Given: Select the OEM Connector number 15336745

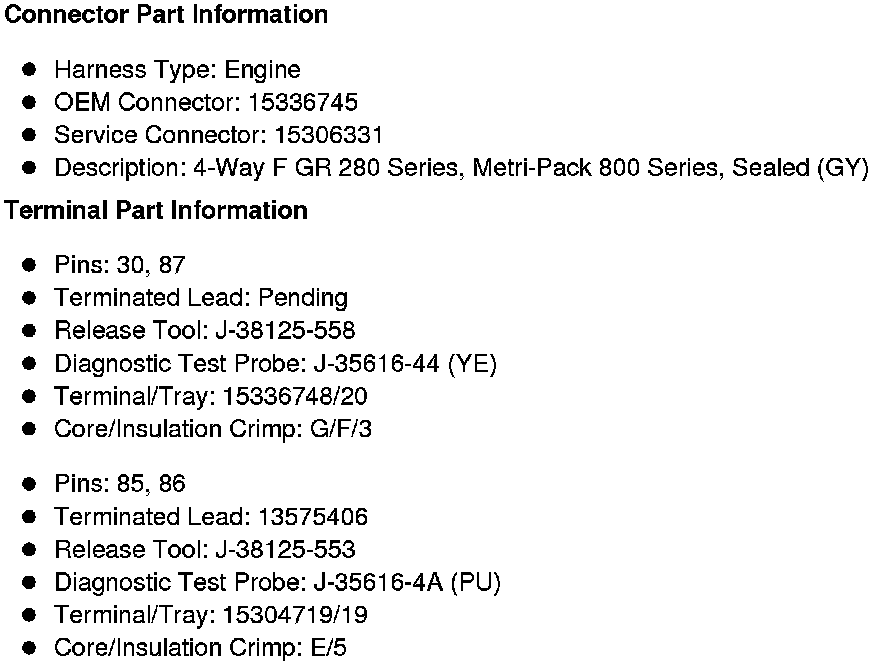Looking at the screenshot, I should [x=302, y=102].
